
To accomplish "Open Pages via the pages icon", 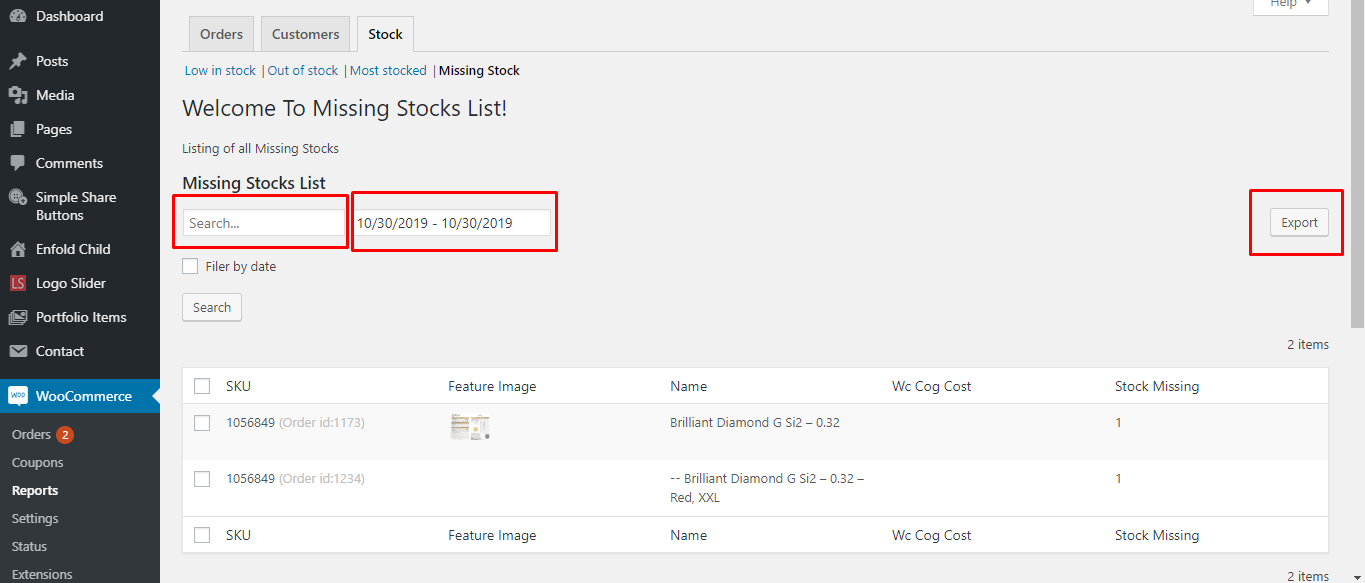I will pyautogui.click(x=17, y=129).
